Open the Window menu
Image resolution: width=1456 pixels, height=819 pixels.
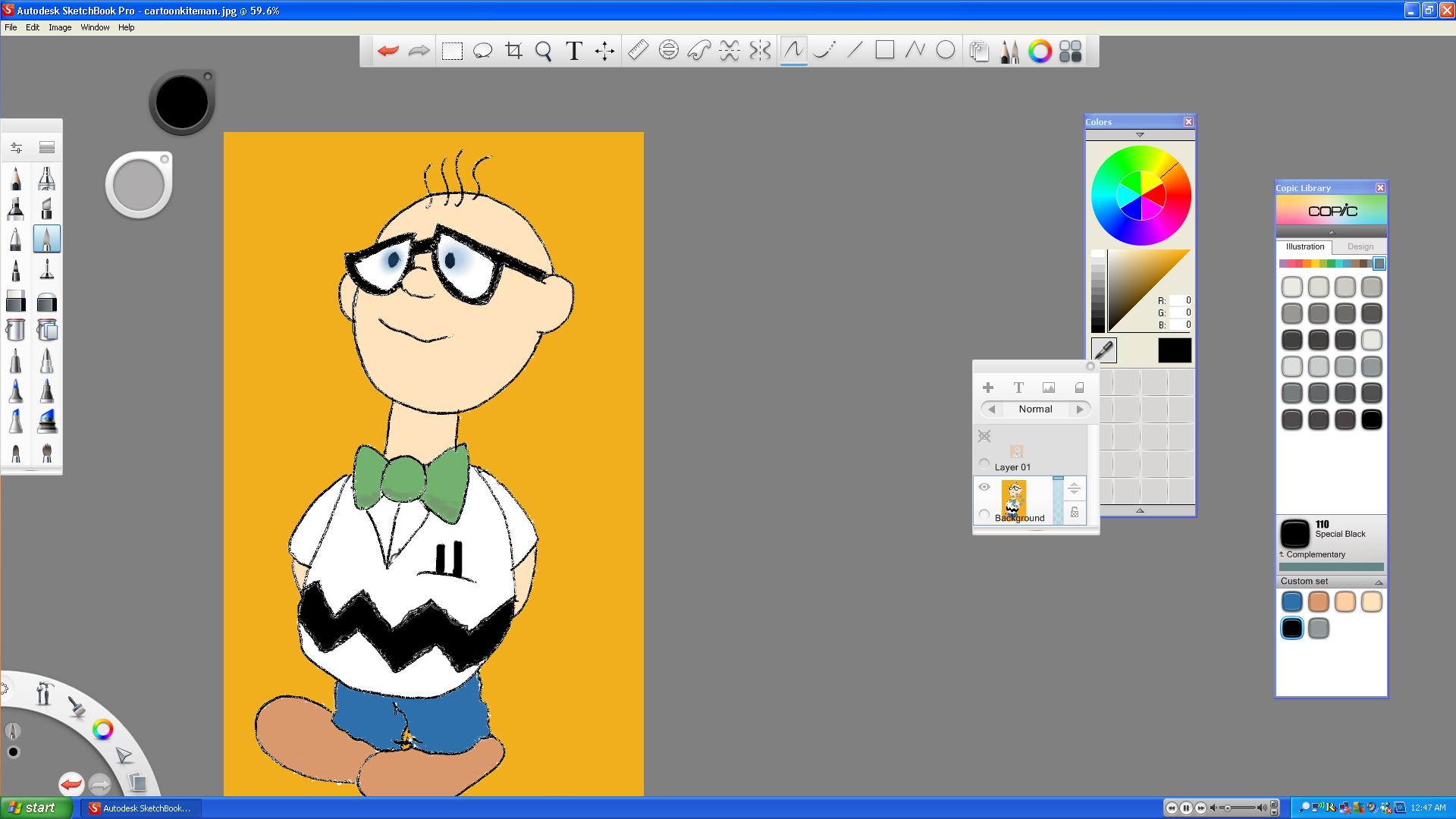(x=95, y=27)
